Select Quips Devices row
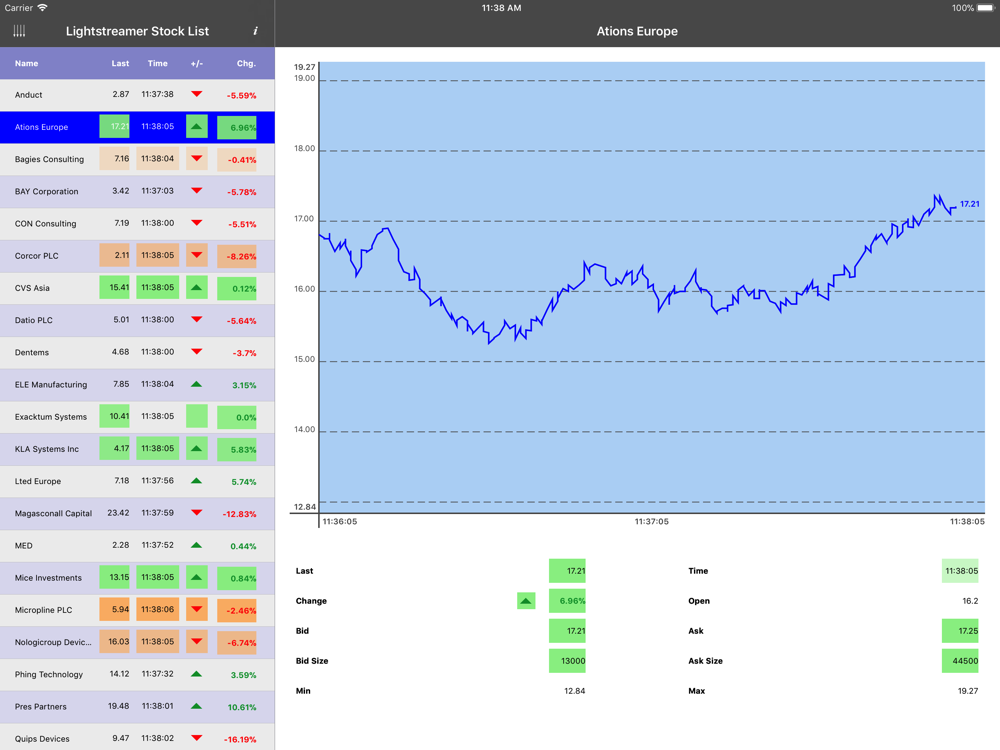This screenshot has width=1000, height=750. point(42,738)
